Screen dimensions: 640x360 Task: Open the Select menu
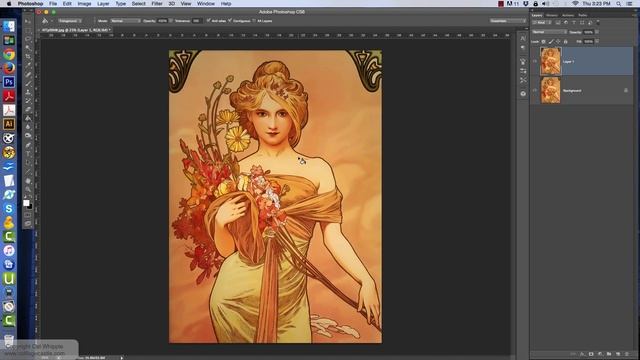pos(138,4)
